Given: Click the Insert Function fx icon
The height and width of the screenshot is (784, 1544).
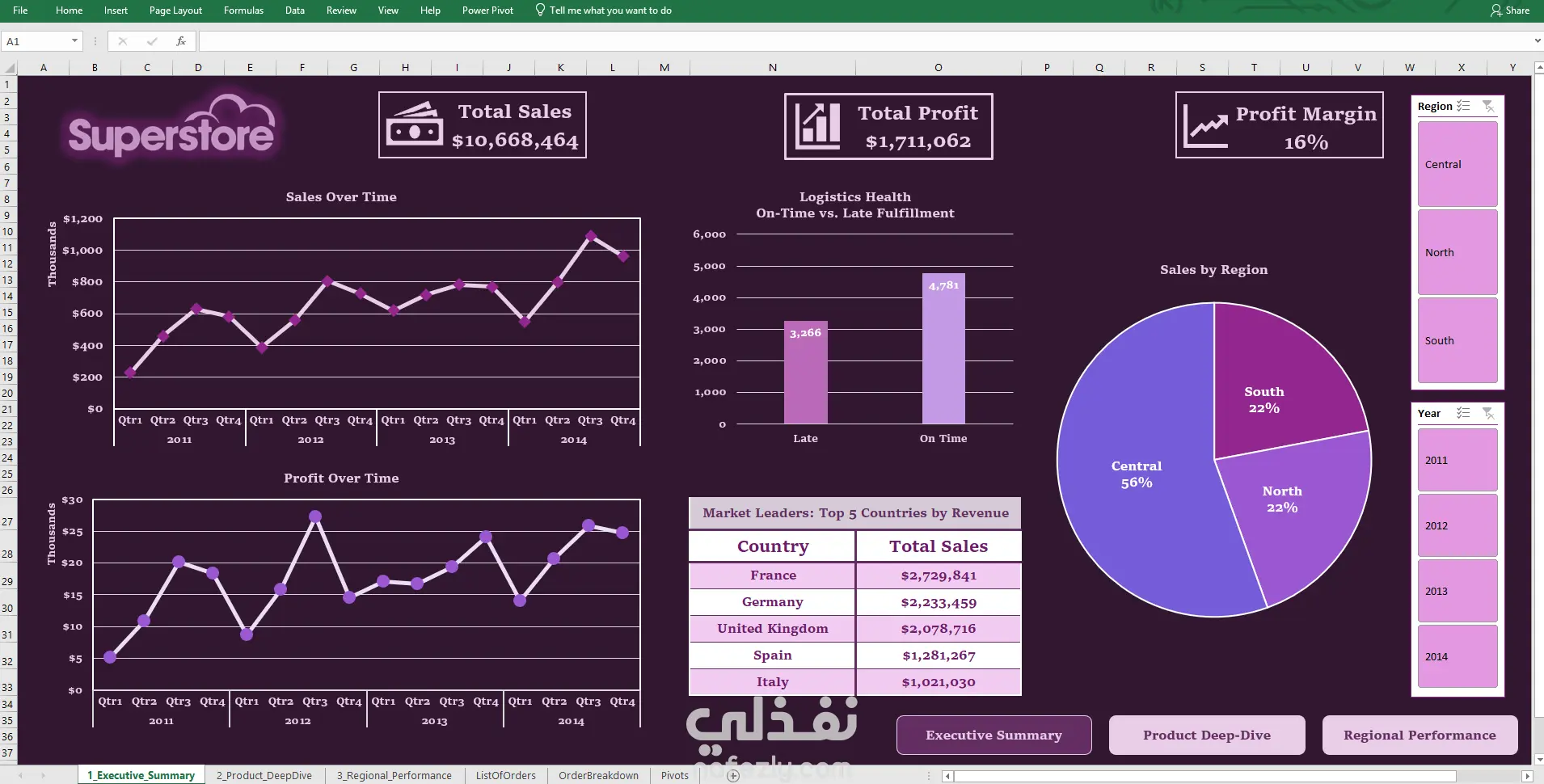Looking at the screenshot, I should 181,40.
